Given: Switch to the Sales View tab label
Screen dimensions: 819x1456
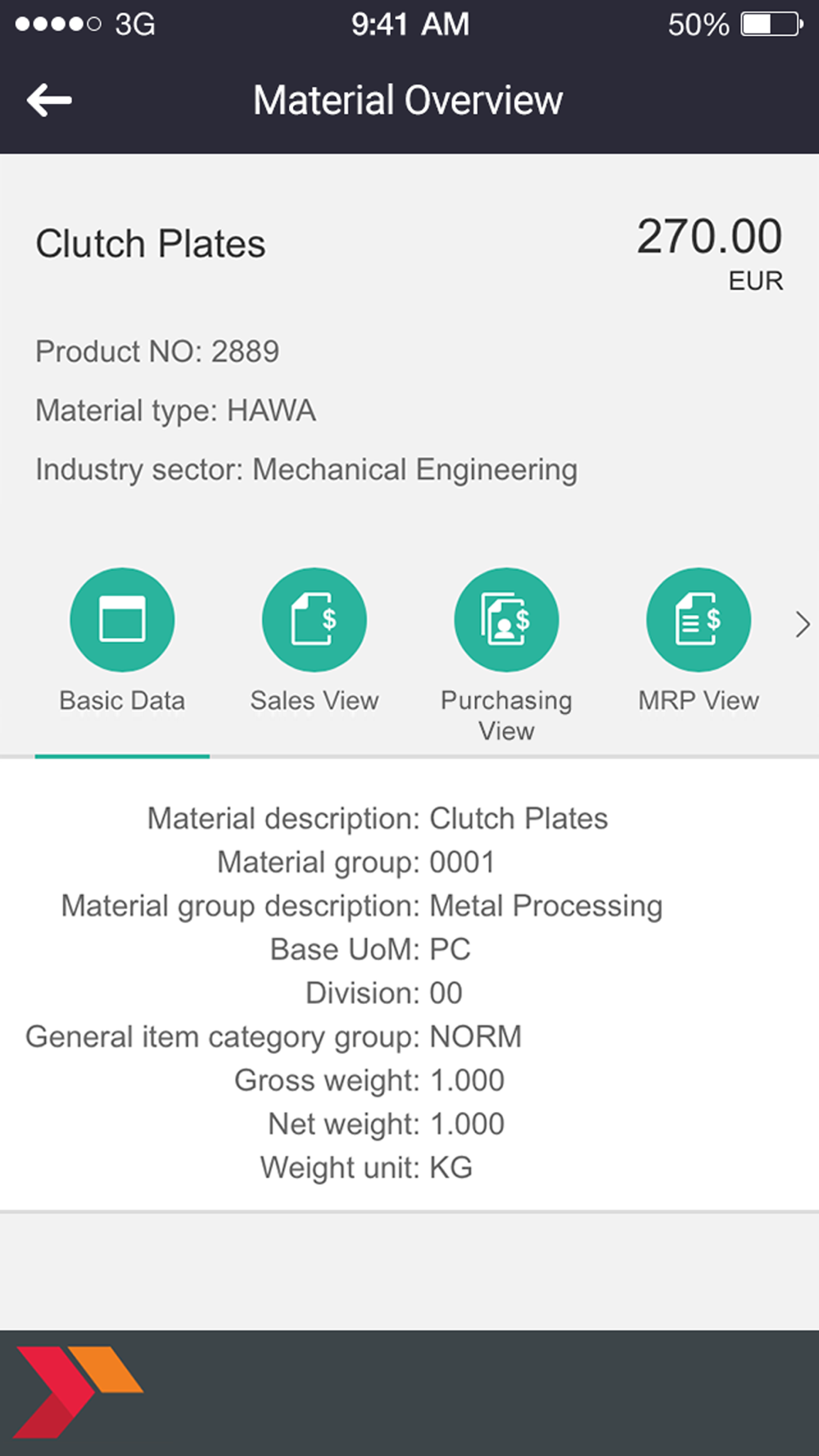Looking at the screenshot, I should 314,701.
